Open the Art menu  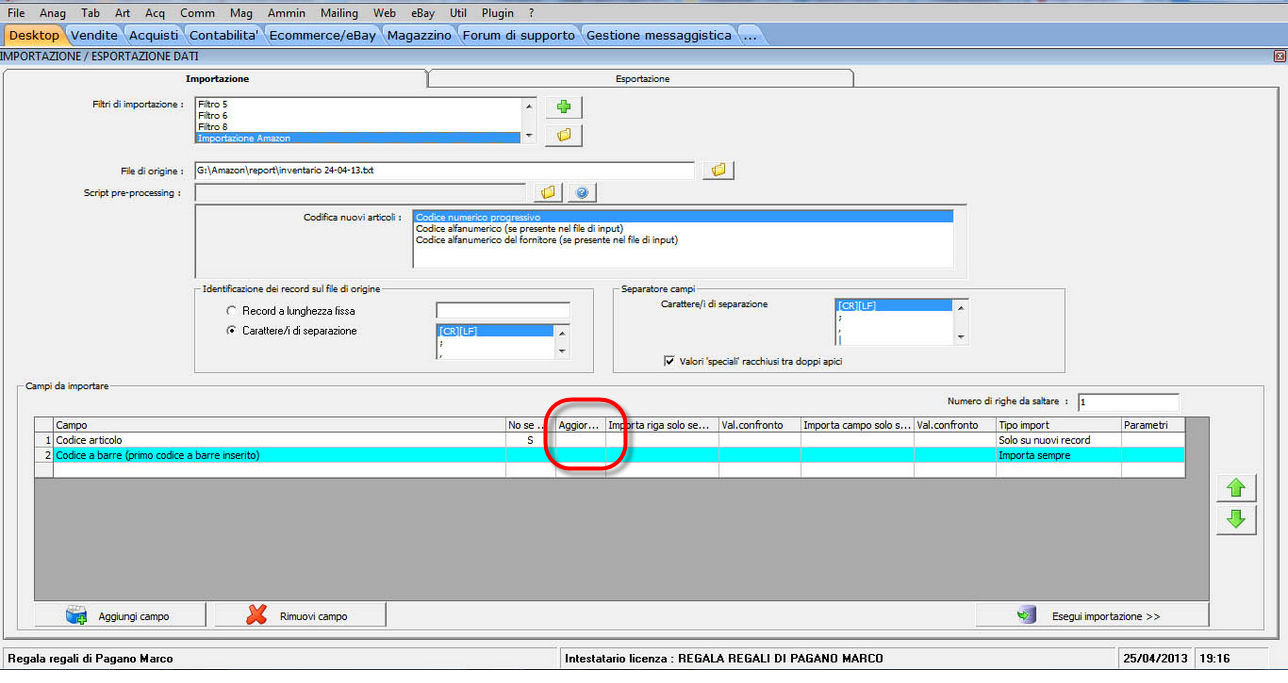tap(122, 13)
